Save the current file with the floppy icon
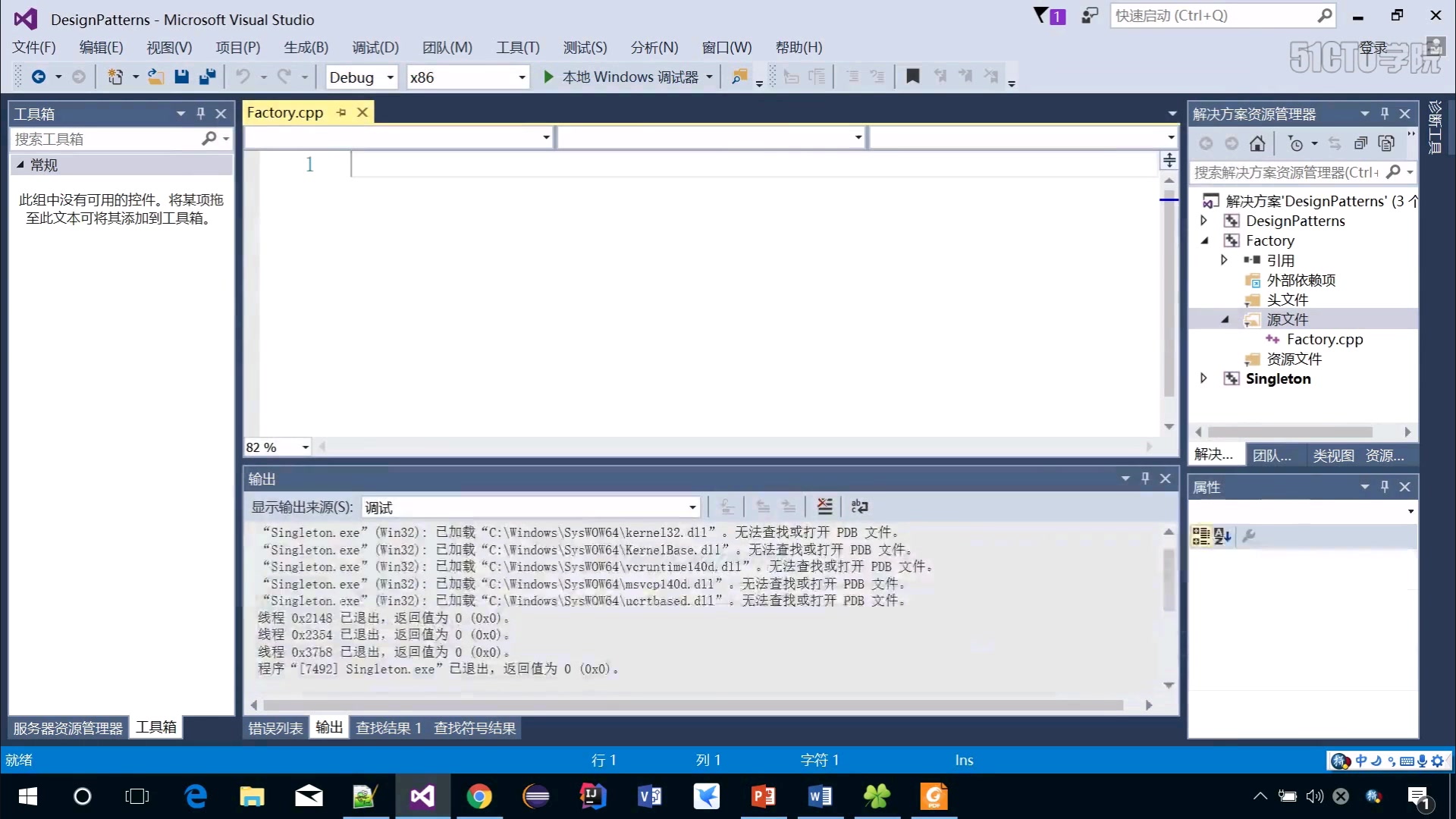The image size is (1456, 819). click(181, 77)
